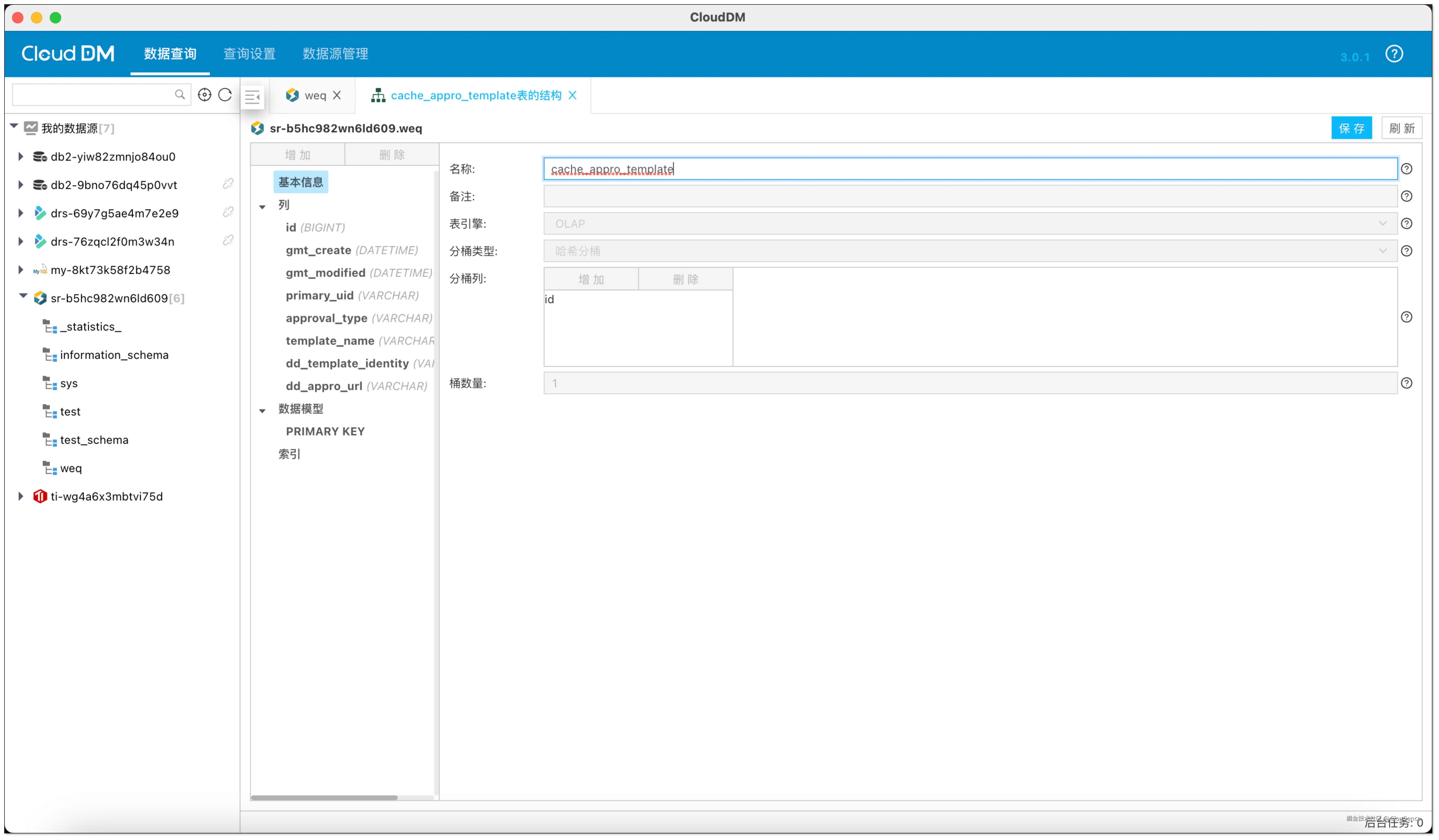This screenshot has width=1439, height=840.
Task: Click the help icon next to 桶数量
Action: pyautogui.click(x=1406, y=383)
